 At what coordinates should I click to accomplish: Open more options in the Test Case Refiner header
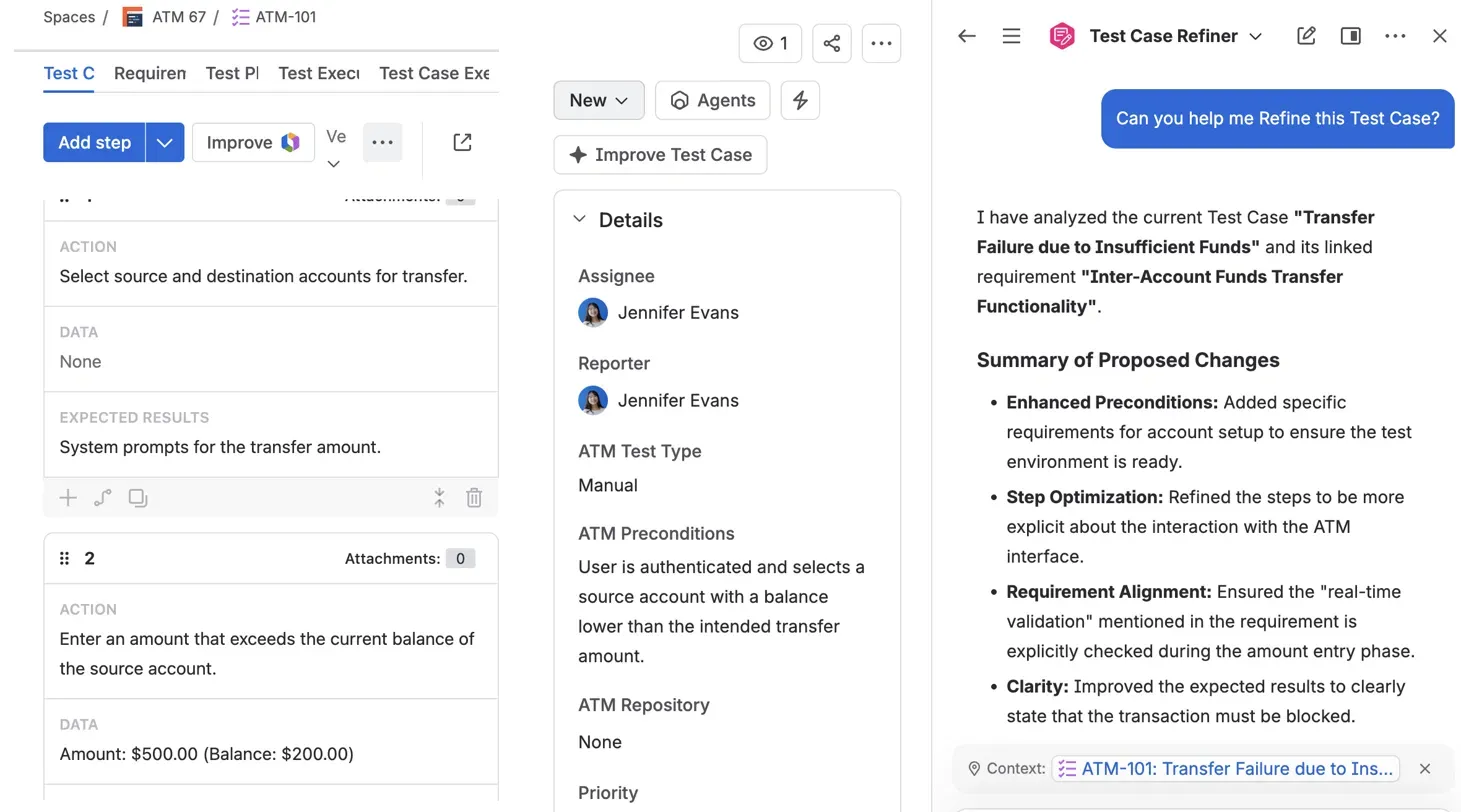click(x=1395, y=36)
